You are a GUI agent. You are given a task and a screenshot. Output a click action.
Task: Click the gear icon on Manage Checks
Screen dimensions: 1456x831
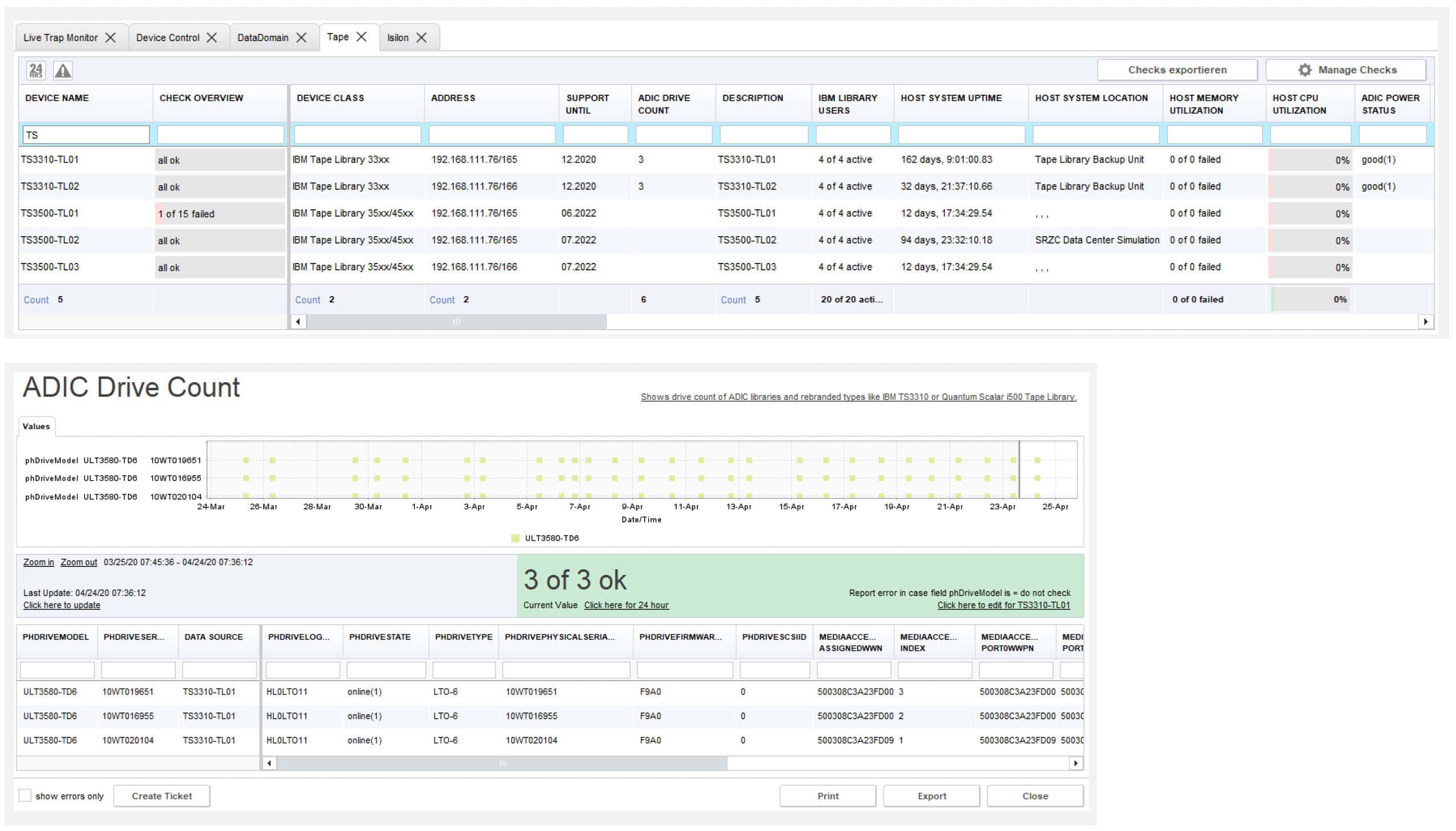(1304, 70)
